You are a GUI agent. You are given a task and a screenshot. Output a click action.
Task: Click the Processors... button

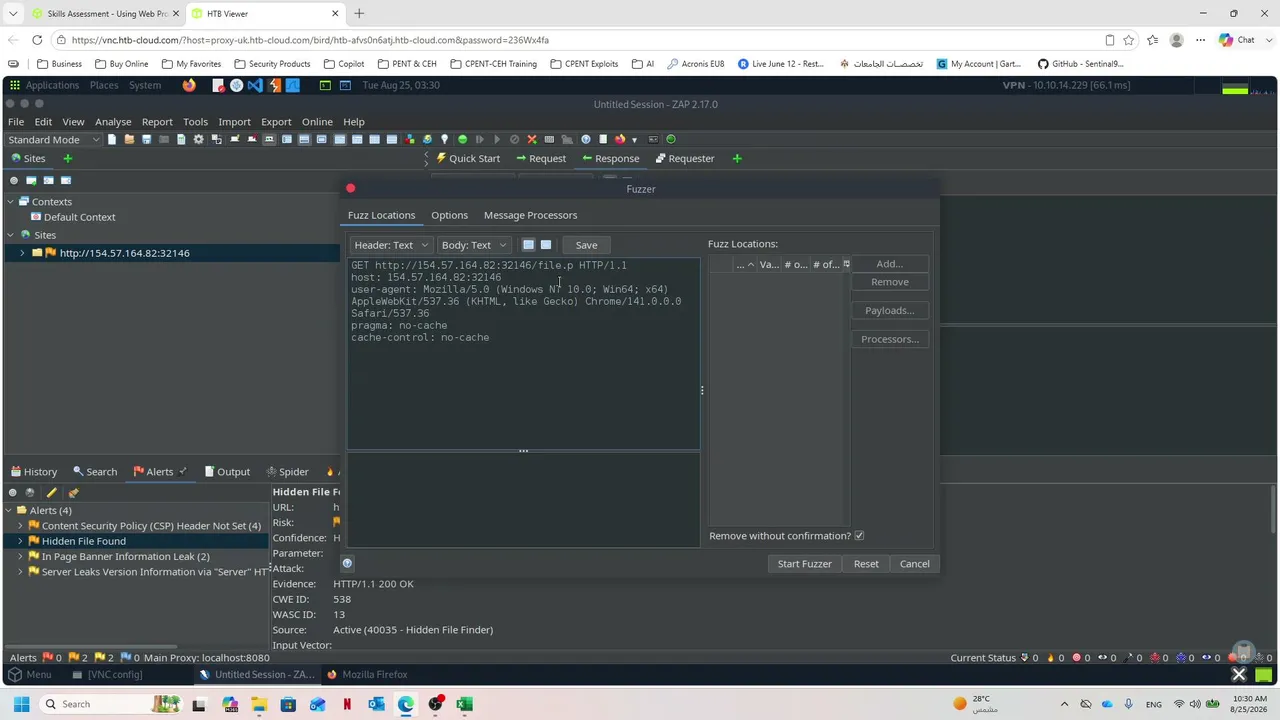tap(890, 339)
